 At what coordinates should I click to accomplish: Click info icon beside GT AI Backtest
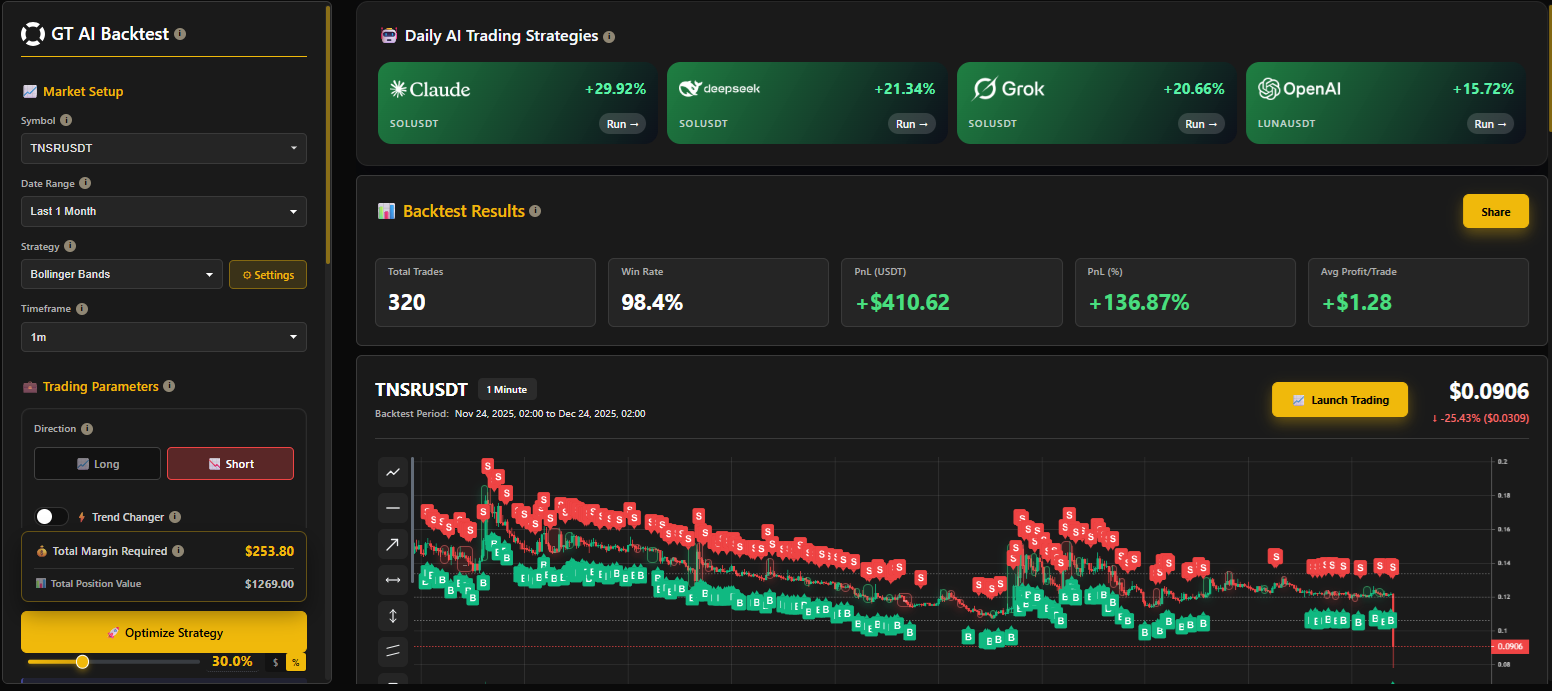tap(180, 33)
